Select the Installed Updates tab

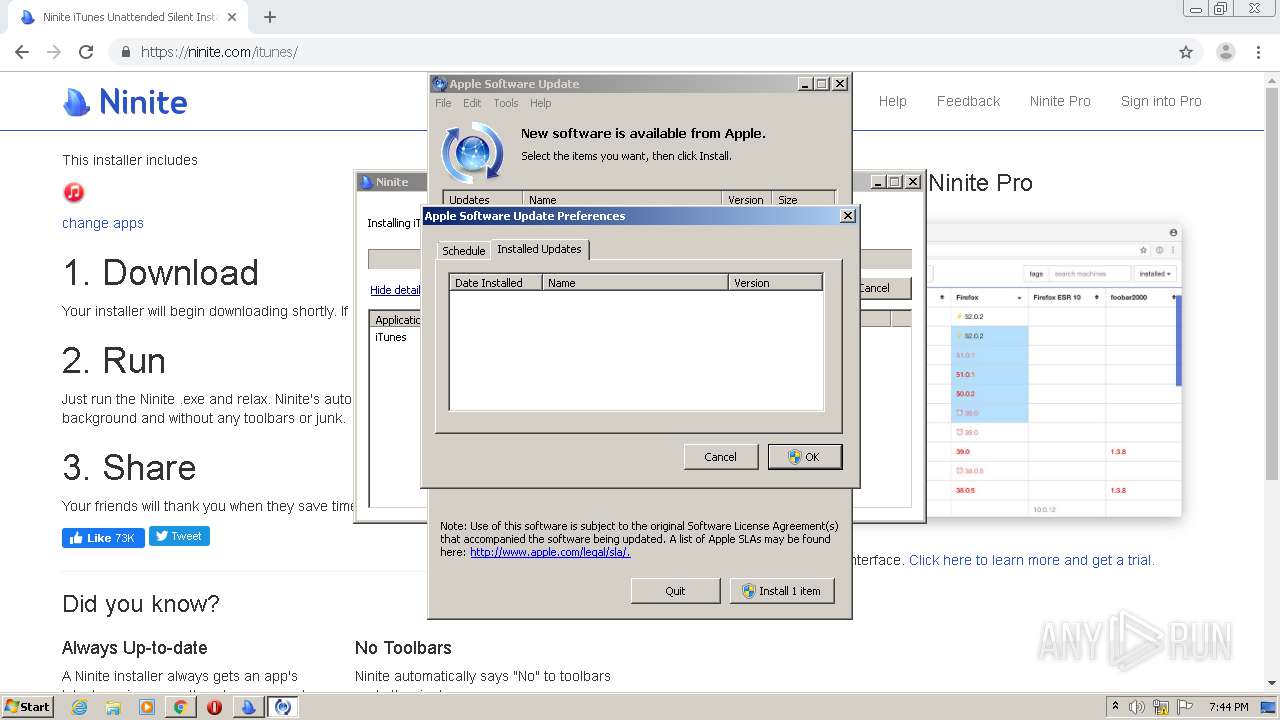coord(539,249)
